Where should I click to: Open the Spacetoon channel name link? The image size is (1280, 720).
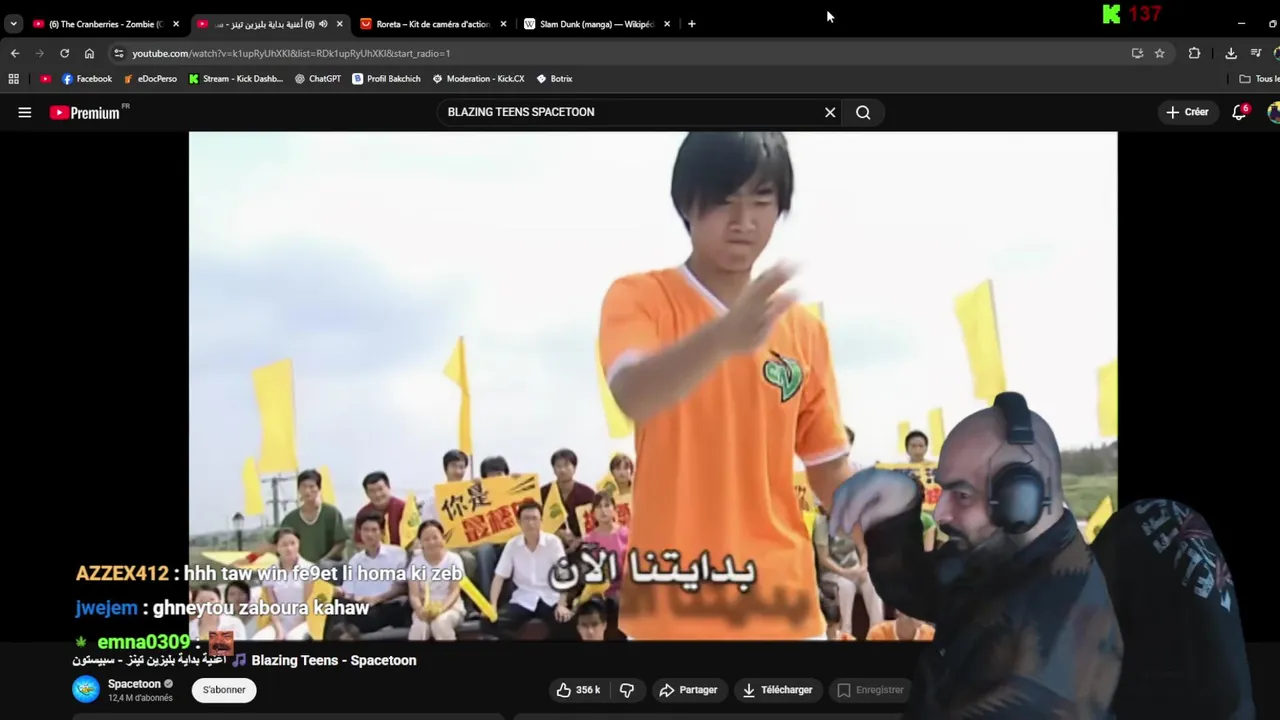pyautogui.click(x=134, y=684)
